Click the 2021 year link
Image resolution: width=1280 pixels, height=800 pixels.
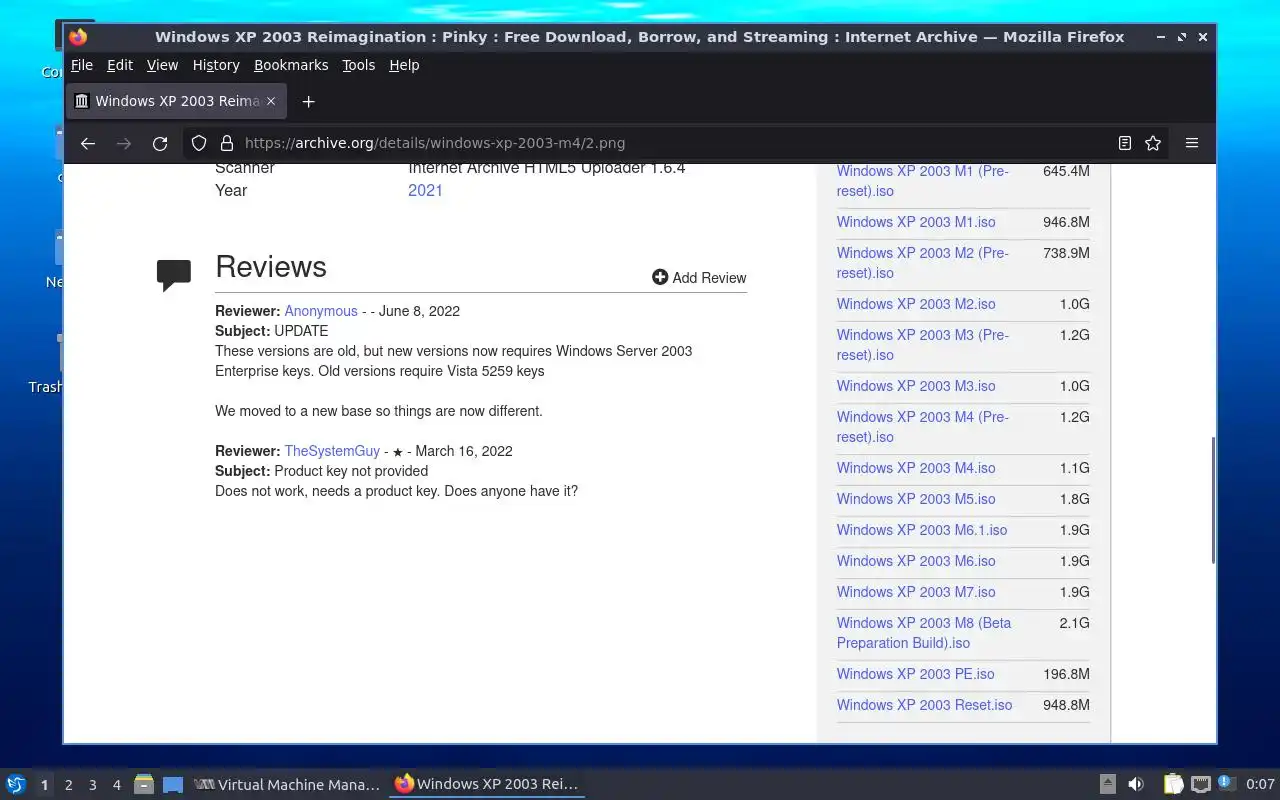point(425,190)
